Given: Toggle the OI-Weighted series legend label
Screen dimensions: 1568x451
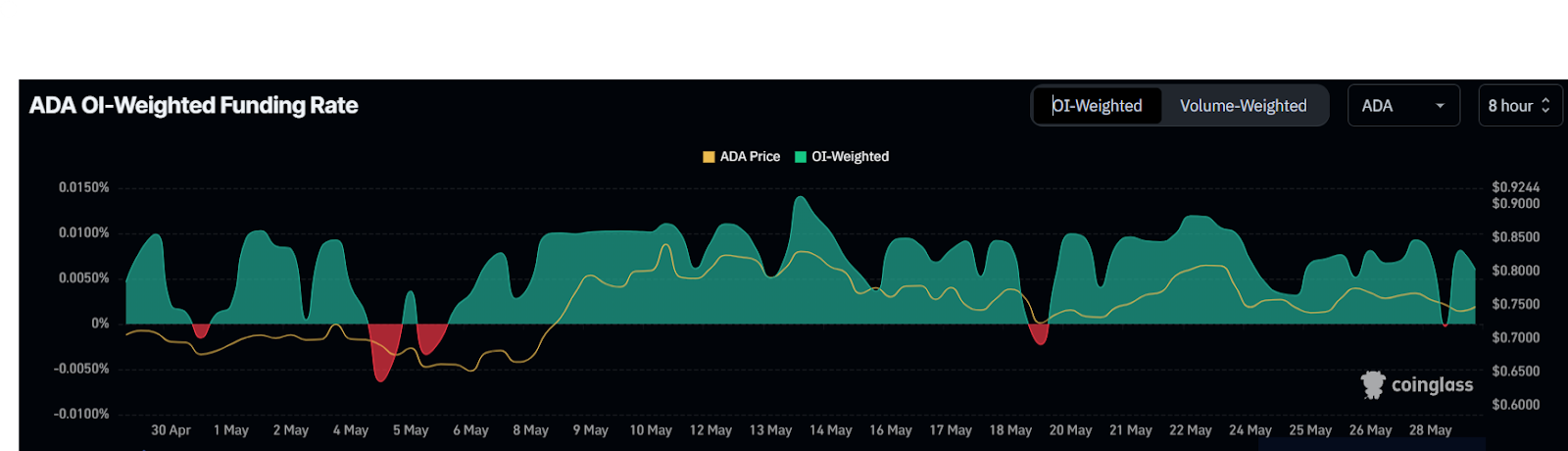Looking at the screenshot, I should pos(850,157).
